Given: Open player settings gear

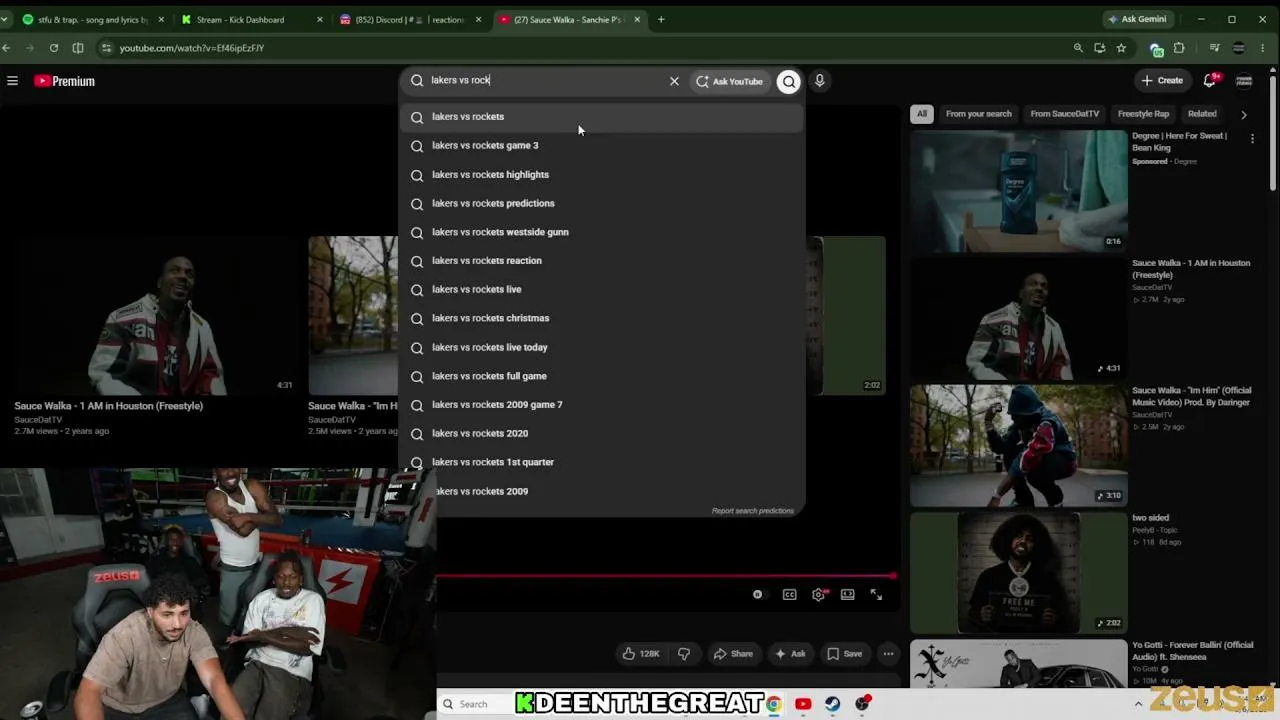Looking at the screenshot, I should coord(819,595).
